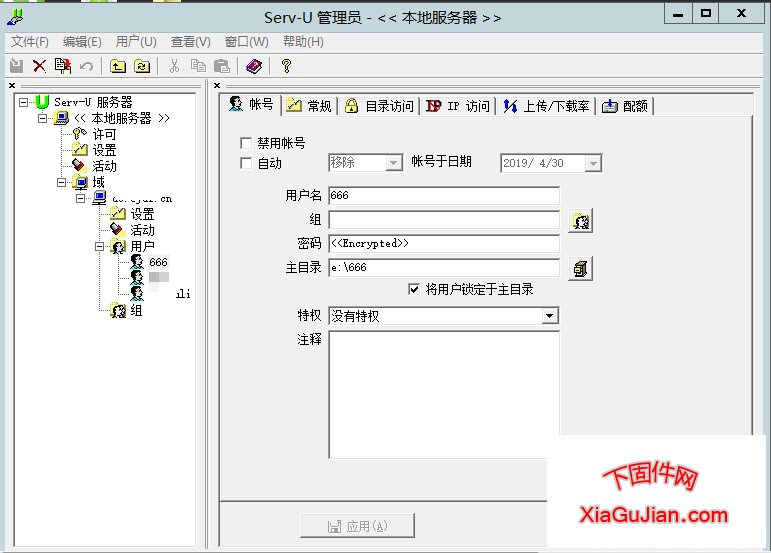Select 设置 under local server
771x553 pixels.
point(104,150)
